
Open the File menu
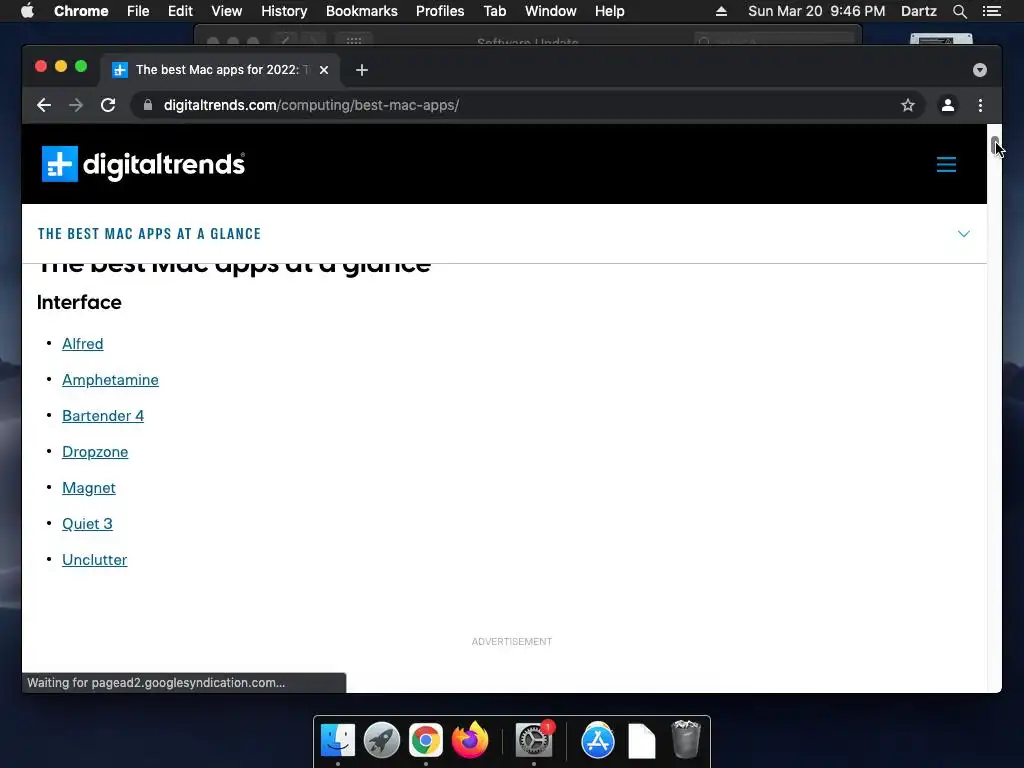coord(138,11)
